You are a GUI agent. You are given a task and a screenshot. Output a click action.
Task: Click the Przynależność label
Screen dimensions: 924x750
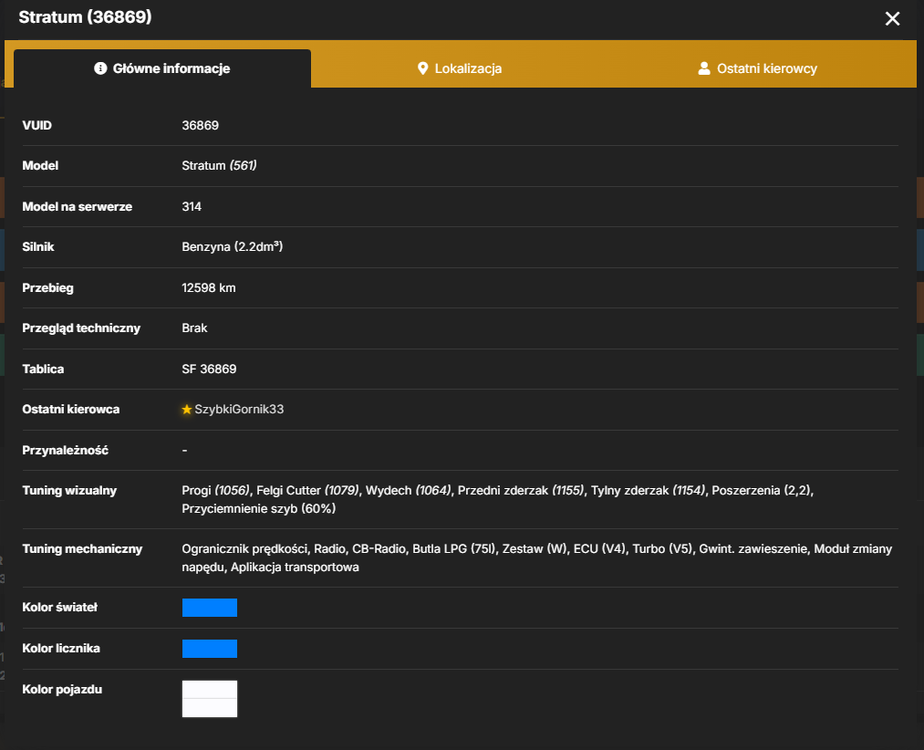(65, 451)
